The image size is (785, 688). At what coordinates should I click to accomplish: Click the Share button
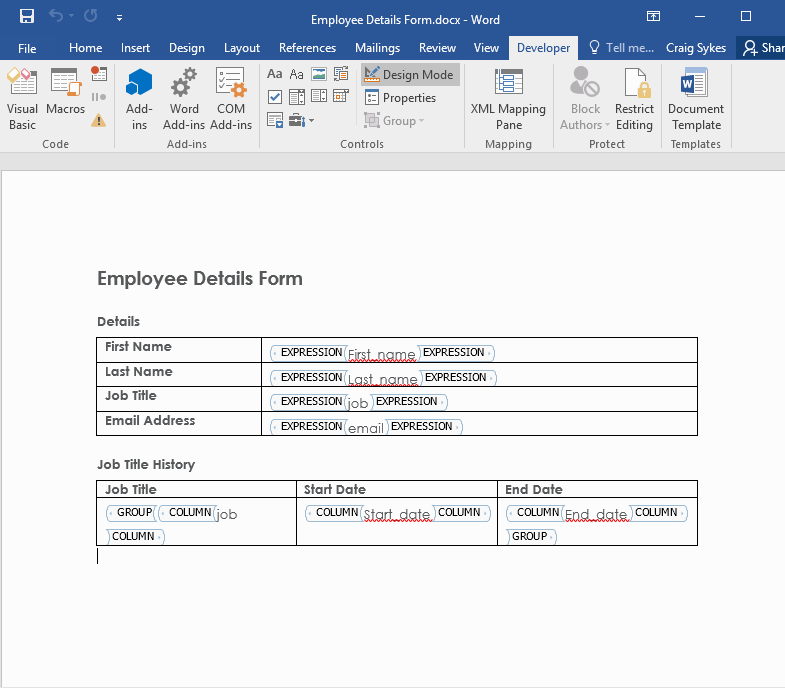pyautogui.click(x=762, y=48)
